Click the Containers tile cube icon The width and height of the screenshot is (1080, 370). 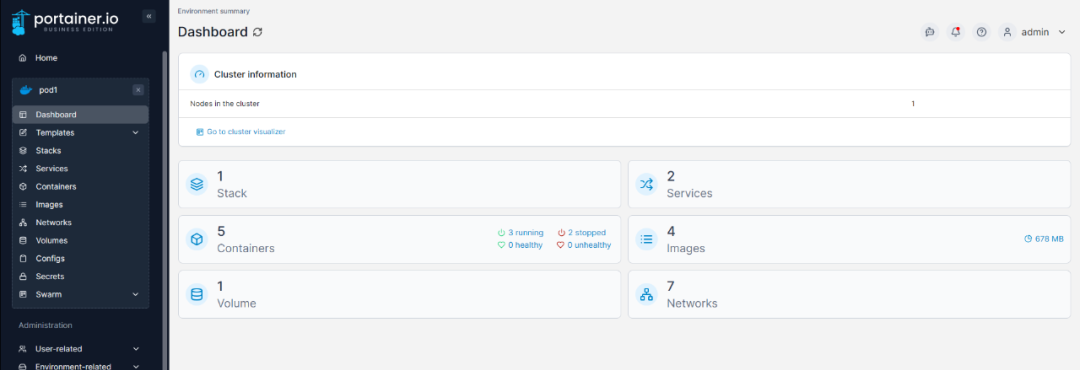tap(197, 239)
